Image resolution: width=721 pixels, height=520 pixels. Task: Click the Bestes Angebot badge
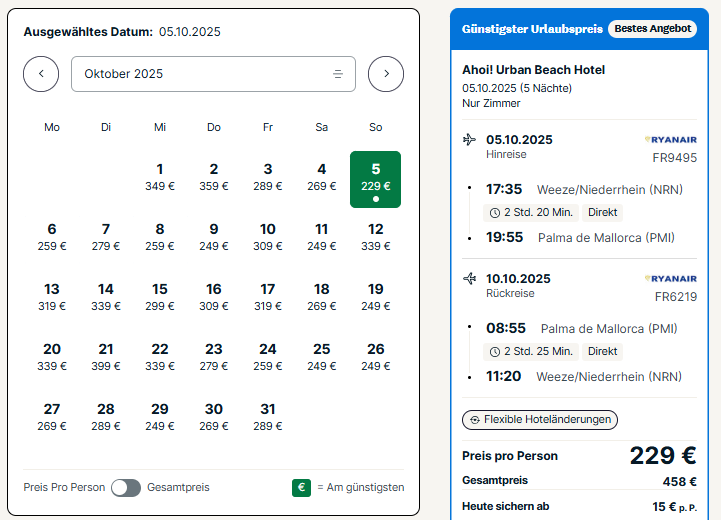pyautogui.click(x=652, y=29)
